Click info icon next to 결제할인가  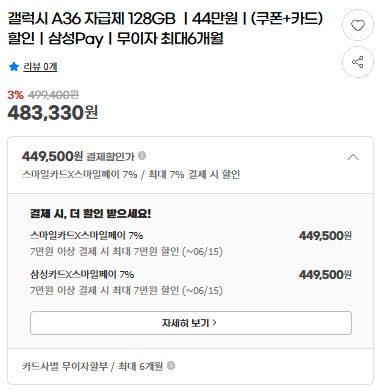(x=142, y=156)
